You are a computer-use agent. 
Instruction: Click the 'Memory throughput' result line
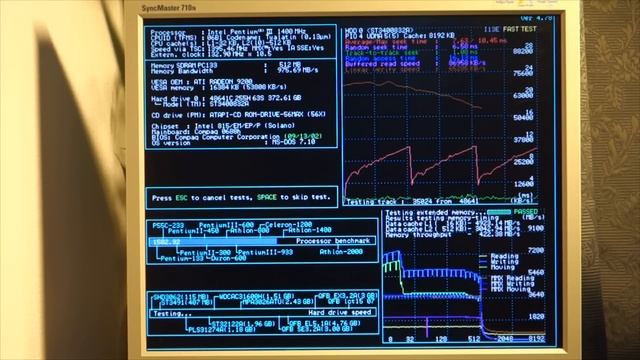pyautogui.click(x=453, y=235)
